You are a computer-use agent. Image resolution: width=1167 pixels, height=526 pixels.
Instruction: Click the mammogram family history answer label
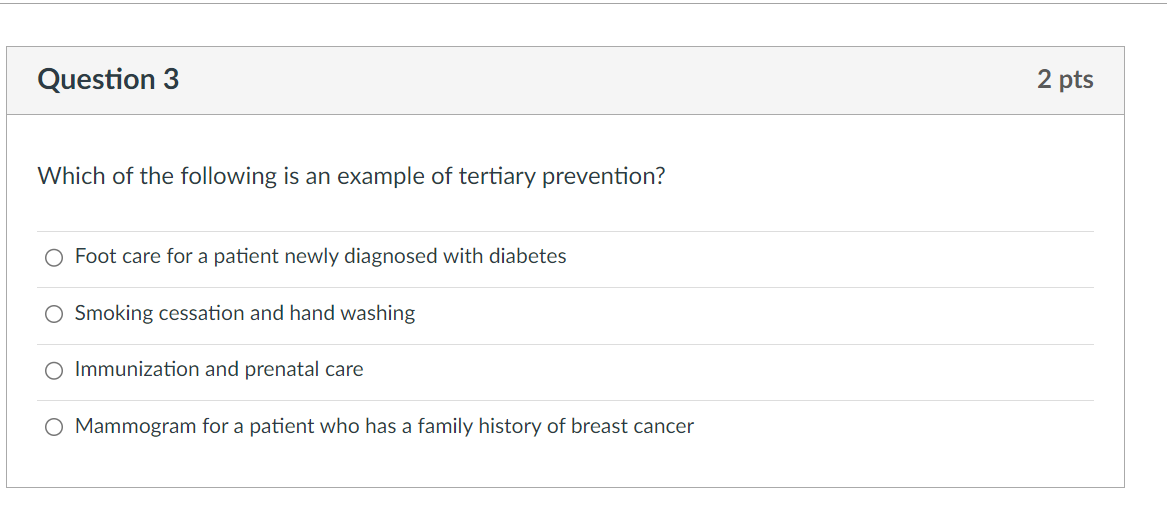384,427
